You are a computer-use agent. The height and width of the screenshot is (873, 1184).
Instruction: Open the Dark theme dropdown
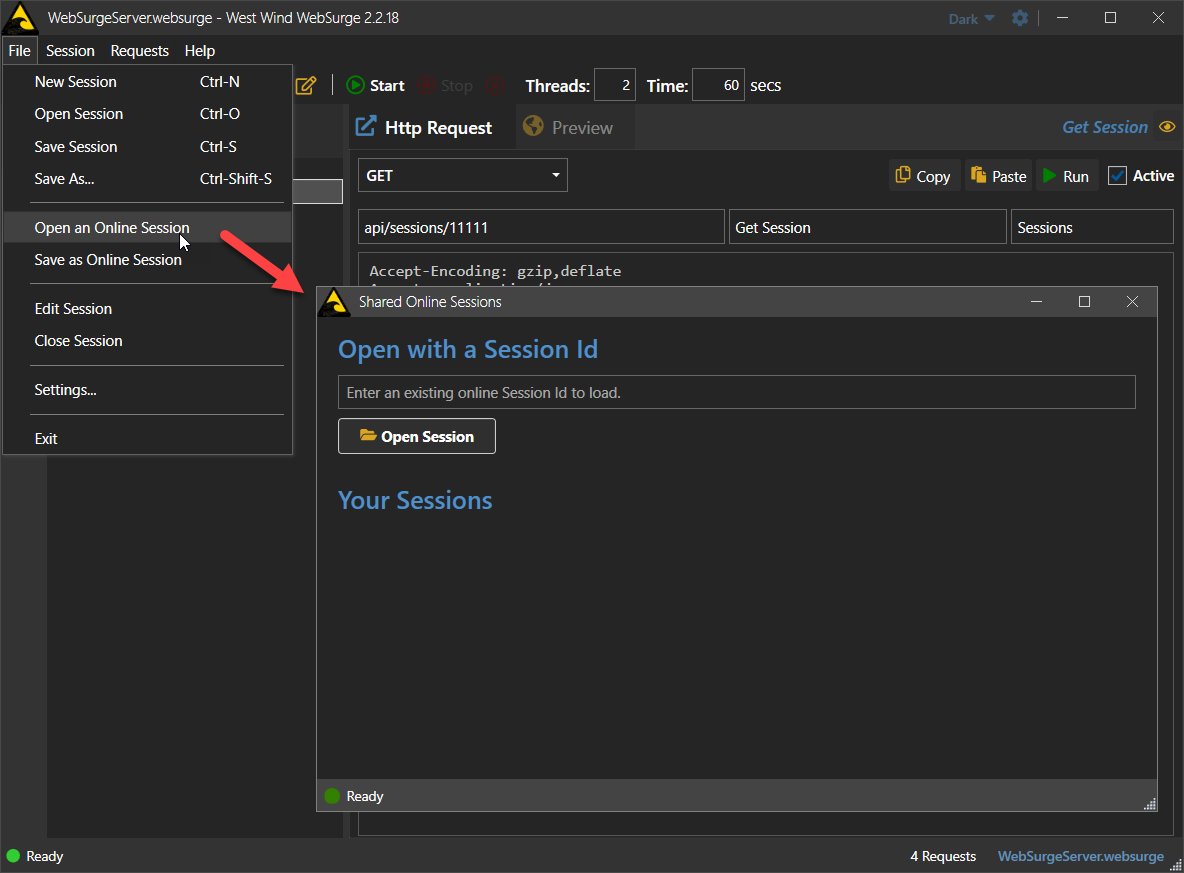coord(971,19)
